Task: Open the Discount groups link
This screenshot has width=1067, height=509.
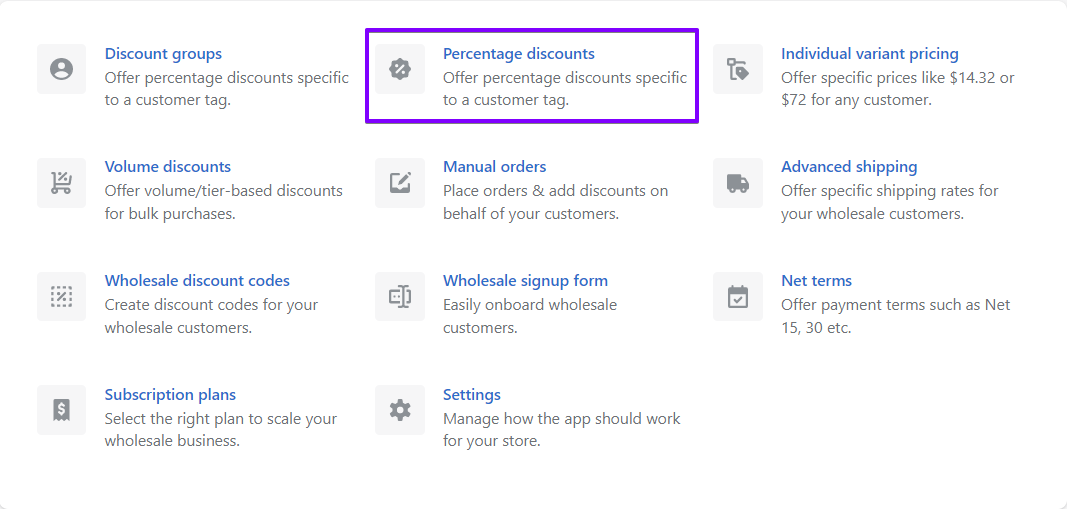Action: [x=163, y=53]
